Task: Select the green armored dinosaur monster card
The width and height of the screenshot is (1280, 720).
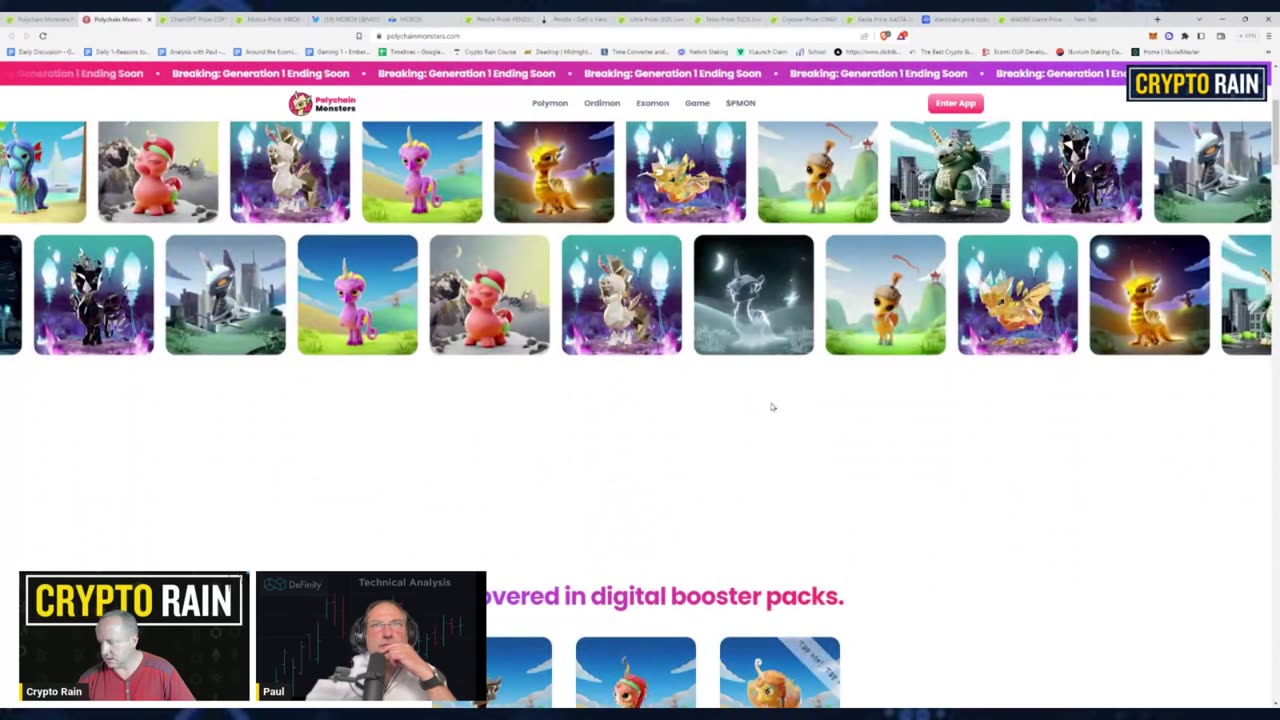Action: 950,172
